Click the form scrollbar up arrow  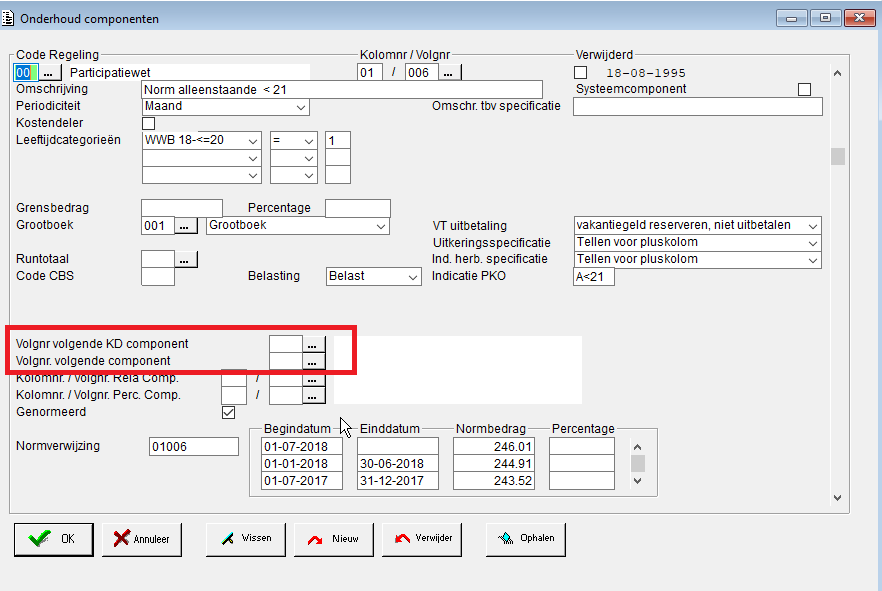[x=838, y=73]
